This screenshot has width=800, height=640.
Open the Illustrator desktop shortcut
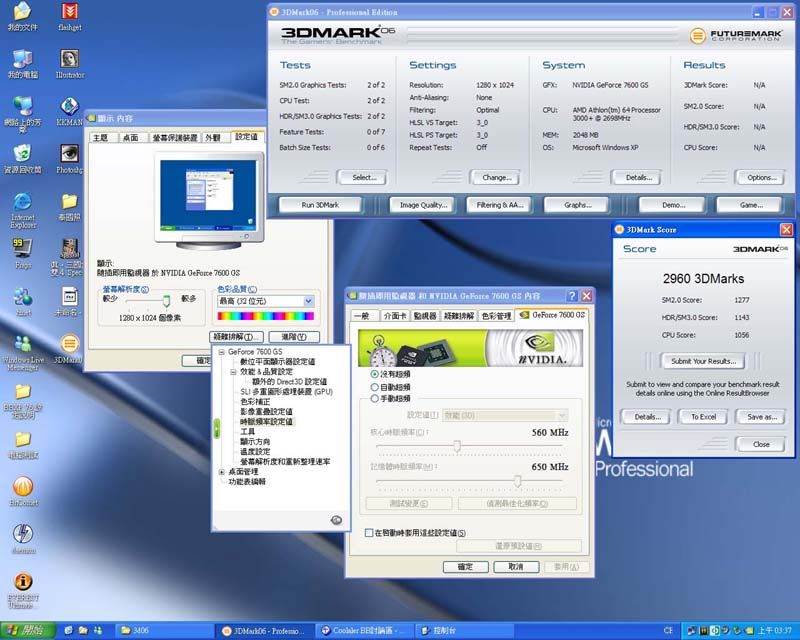pos(69,64)
